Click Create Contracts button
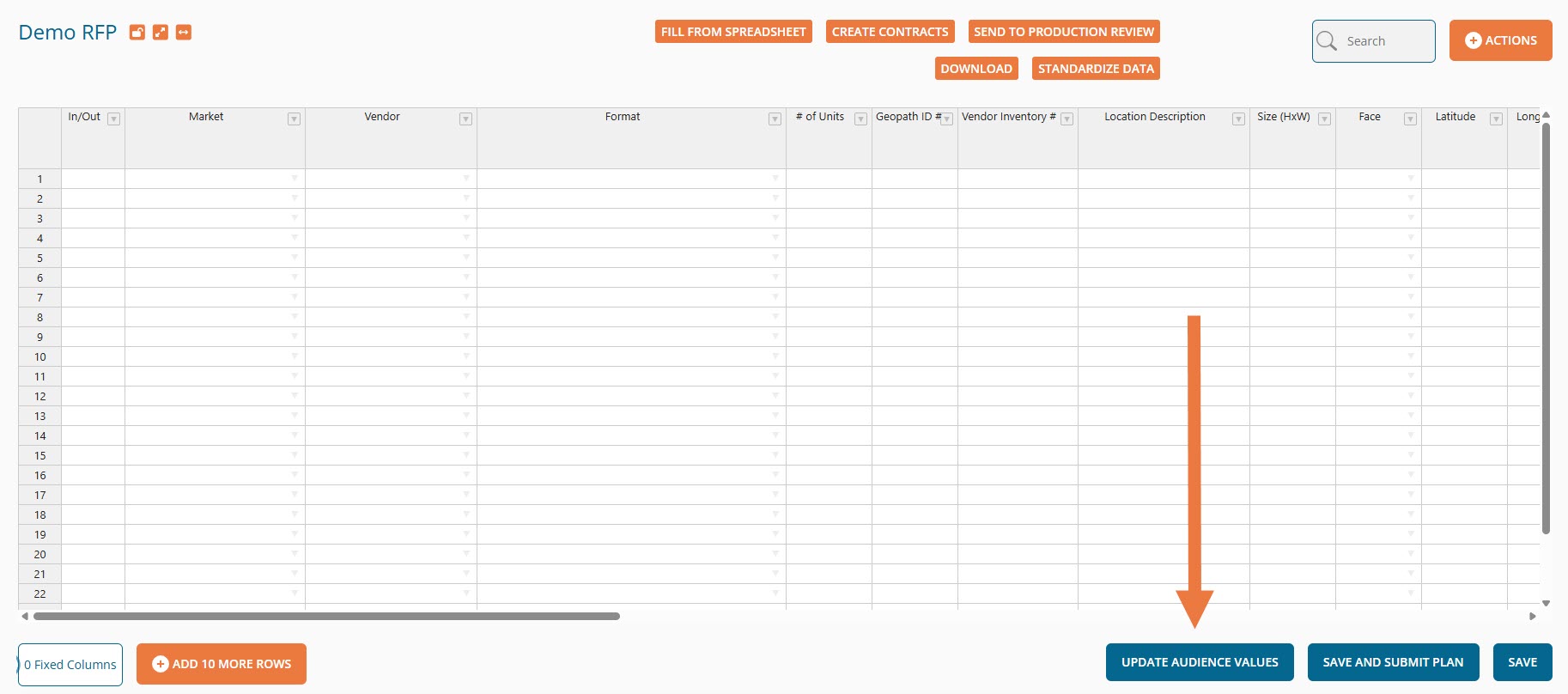1568x694 pixels. [x=890, y=32]
